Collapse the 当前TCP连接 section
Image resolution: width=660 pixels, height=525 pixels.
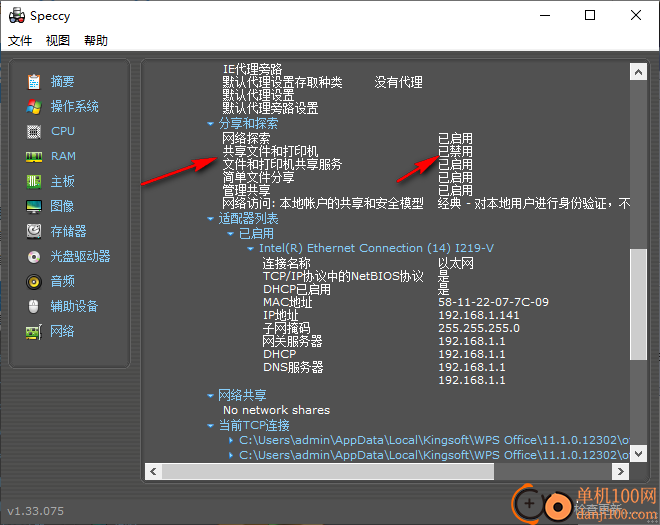coord(210,426)
